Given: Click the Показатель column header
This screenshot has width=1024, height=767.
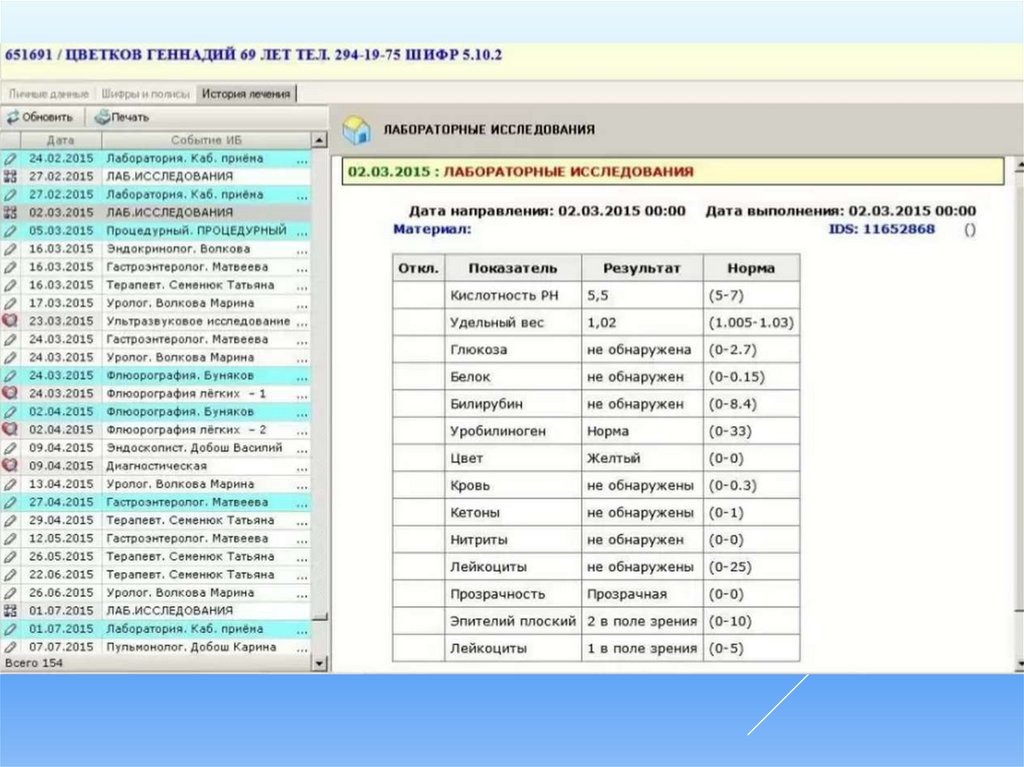Looking at the screenshot, I should (x=513, y=269).
